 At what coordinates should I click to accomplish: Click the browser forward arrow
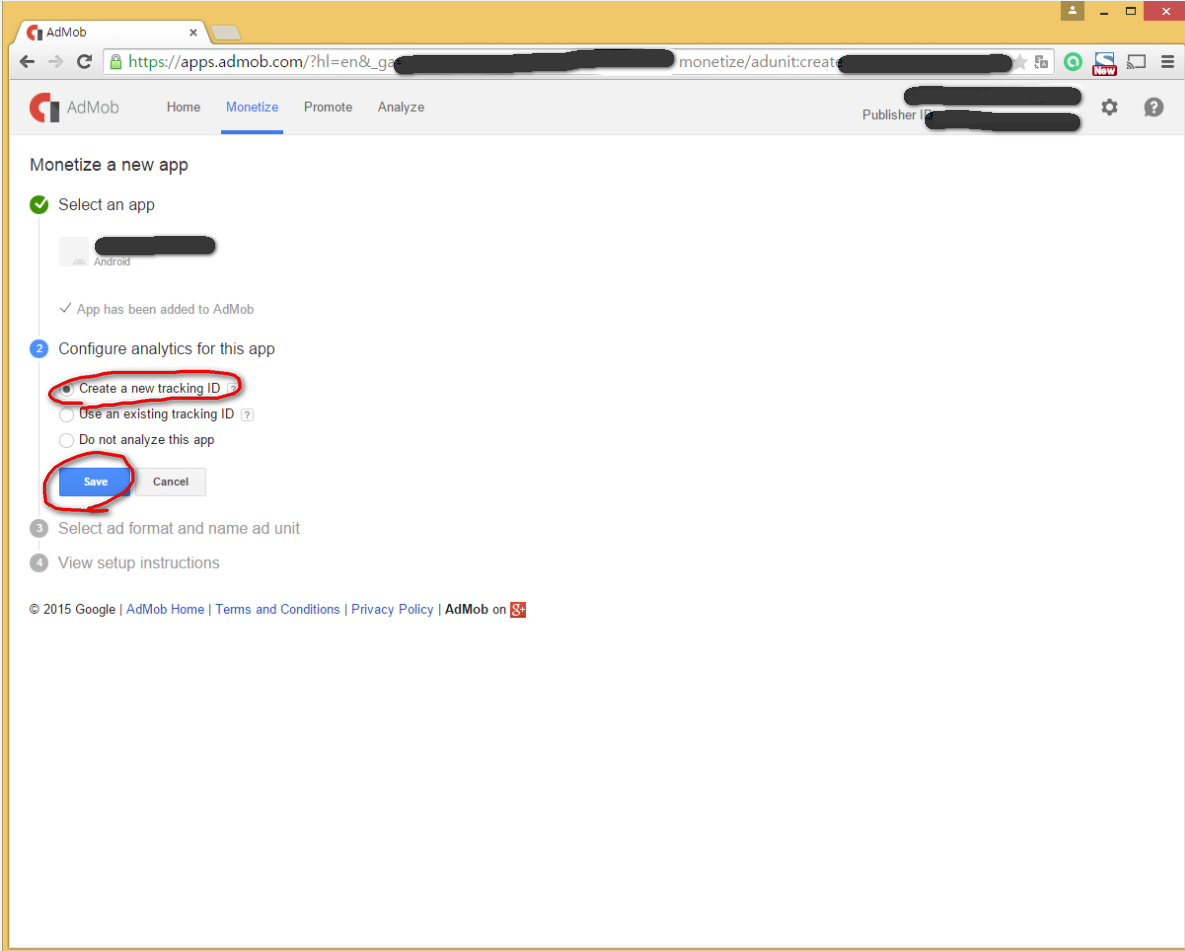(56, 62)
